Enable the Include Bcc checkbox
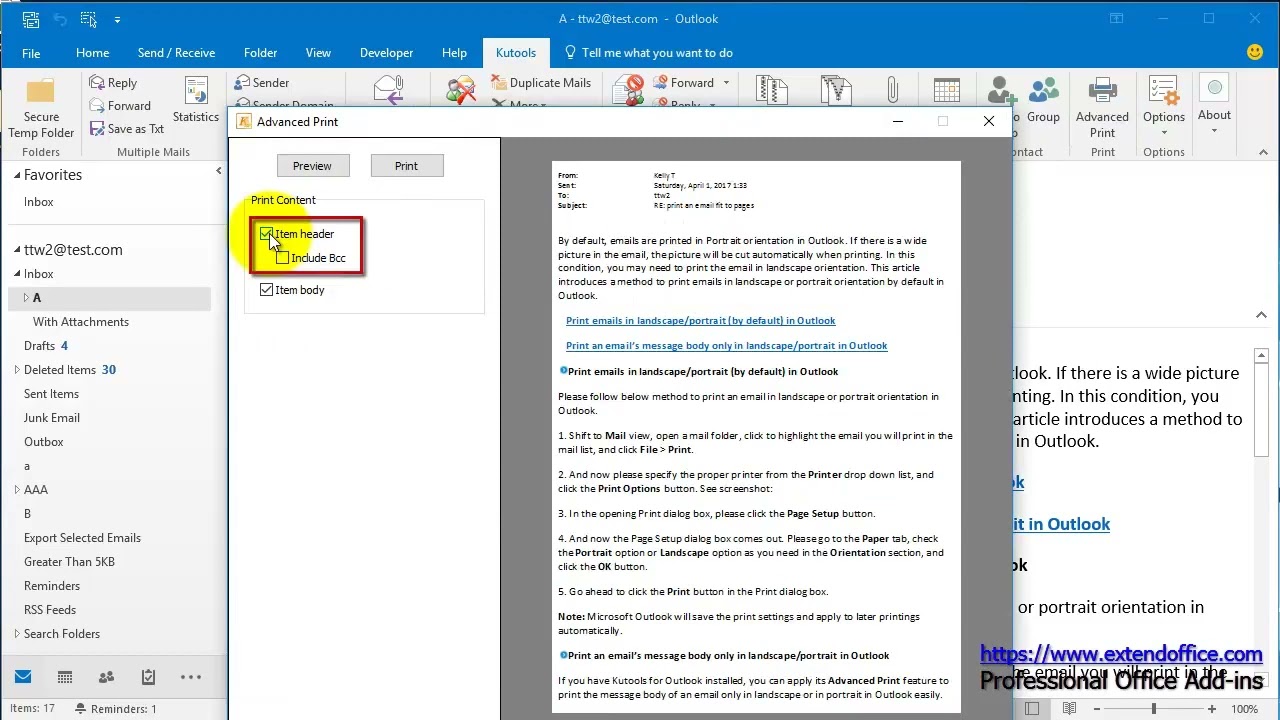This screenshot has height=720, width=1280. point(283,258)
